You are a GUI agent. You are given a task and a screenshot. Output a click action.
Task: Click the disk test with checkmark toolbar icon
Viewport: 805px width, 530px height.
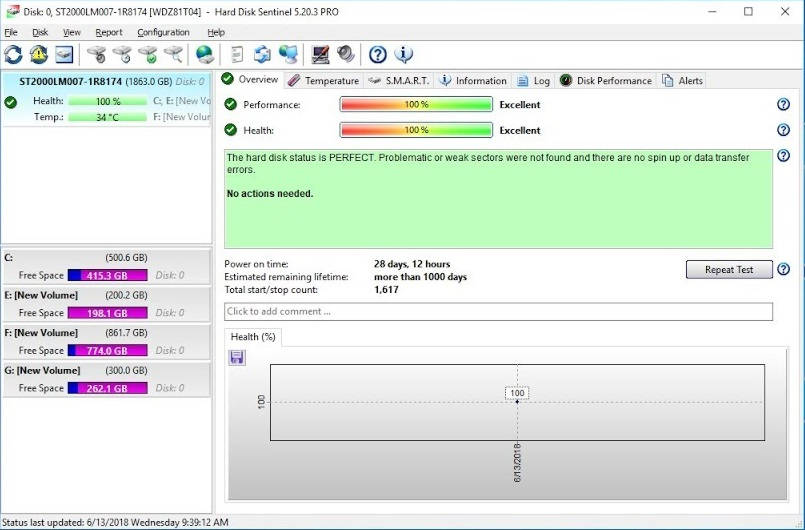pos(147,54)
